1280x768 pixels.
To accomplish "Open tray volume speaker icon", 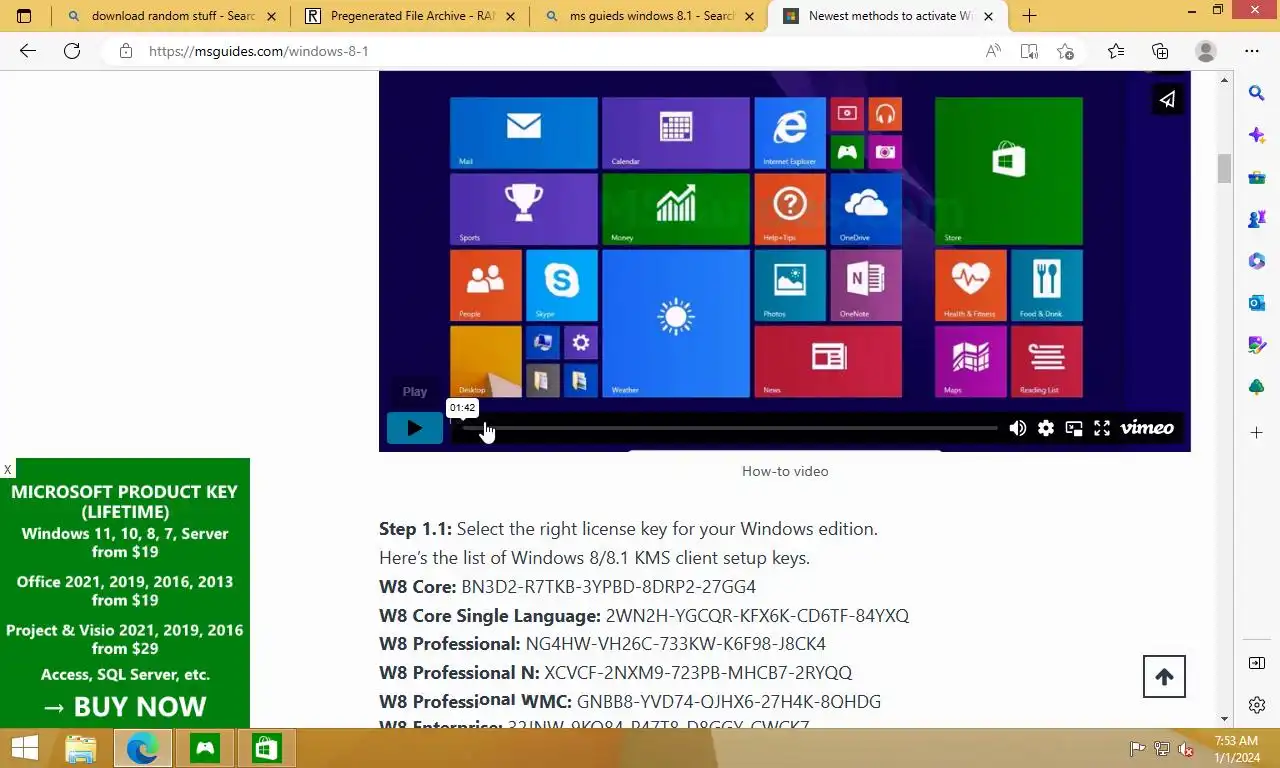I will (1186, 748).
